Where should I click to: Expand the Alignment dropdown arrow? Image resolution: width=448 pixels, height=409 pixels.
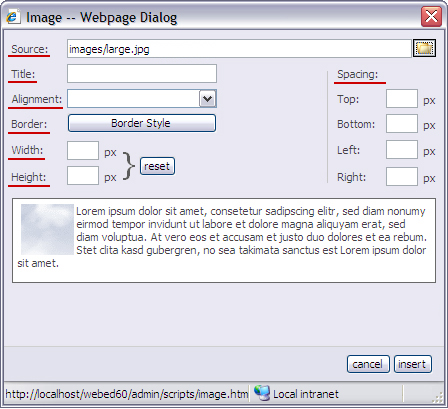click(207, 99)
